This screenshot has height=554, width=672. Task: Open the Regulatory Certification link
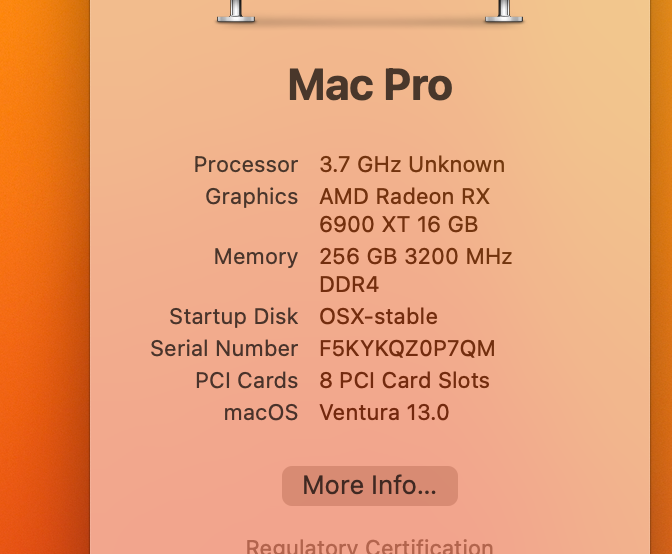coord(369,546)
